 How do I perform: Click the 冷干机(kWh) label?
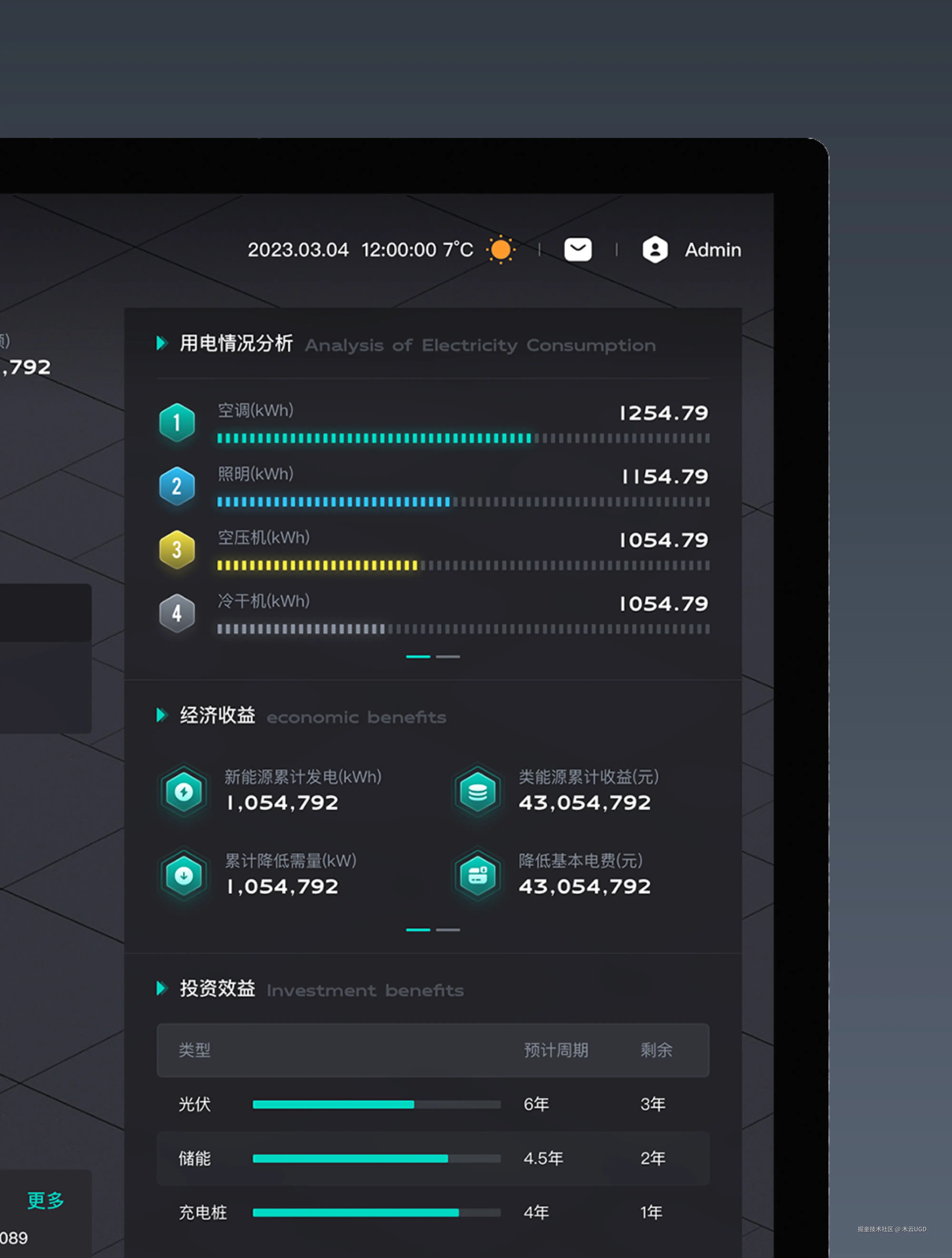coord(264,601)
